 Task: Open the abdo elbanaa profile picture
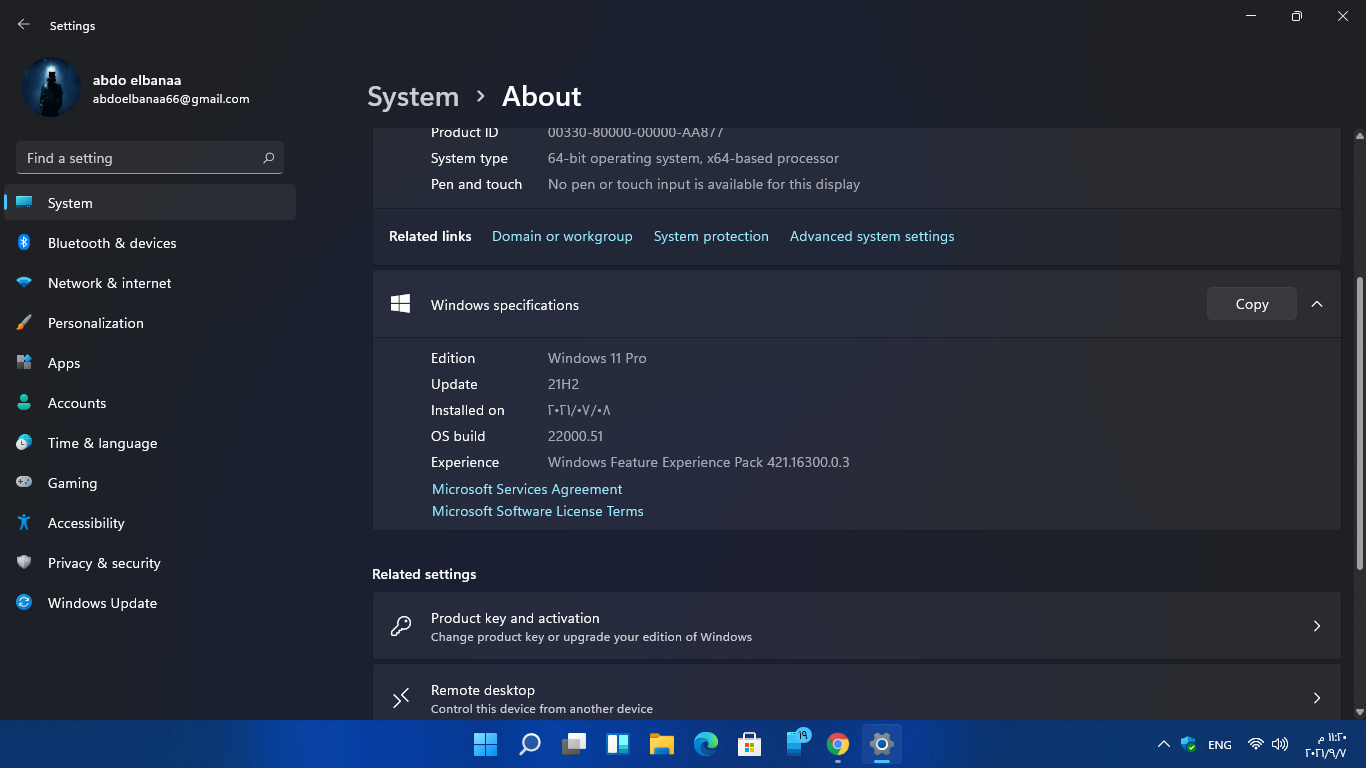coord(50,88)
